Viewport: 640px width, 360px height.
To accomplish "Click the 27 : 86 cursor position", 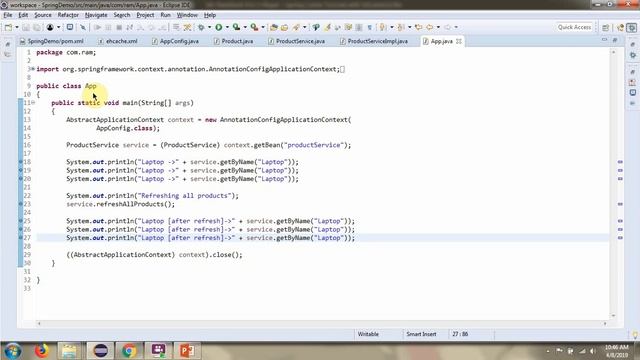I will coord(460,334).
